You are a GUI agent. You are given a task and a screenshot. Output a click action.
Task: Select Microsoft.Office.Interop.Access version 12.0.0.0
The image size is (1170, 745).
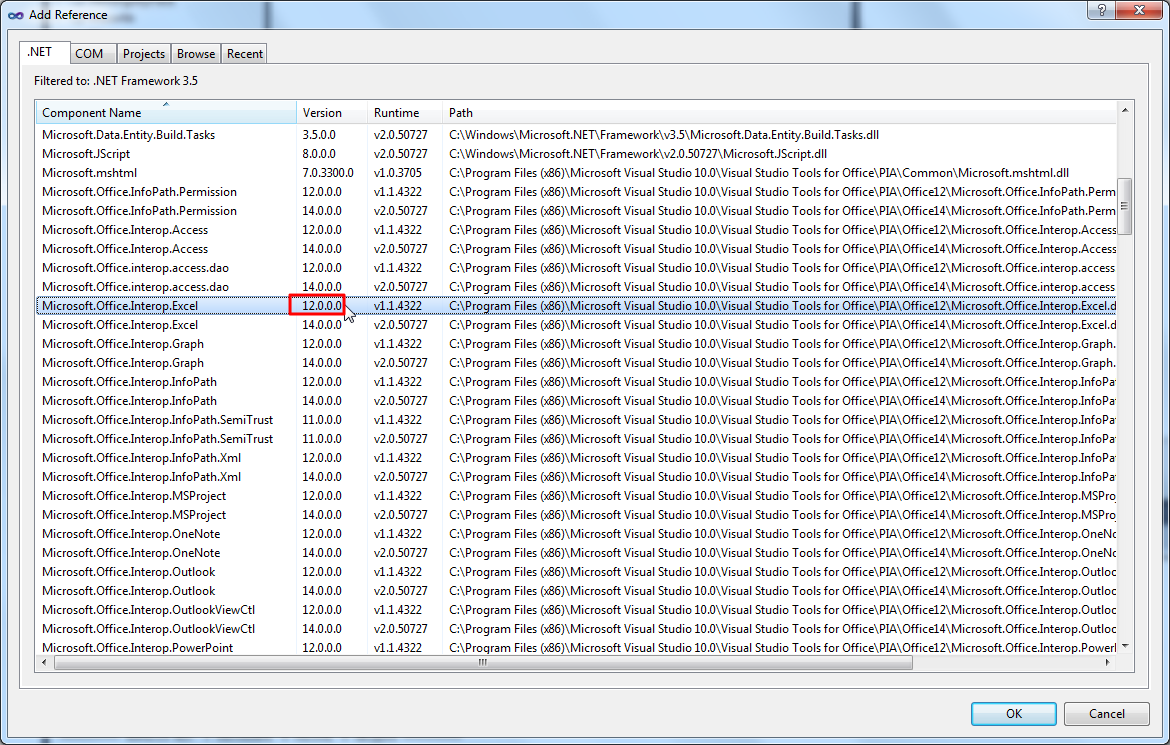point(576,230)
